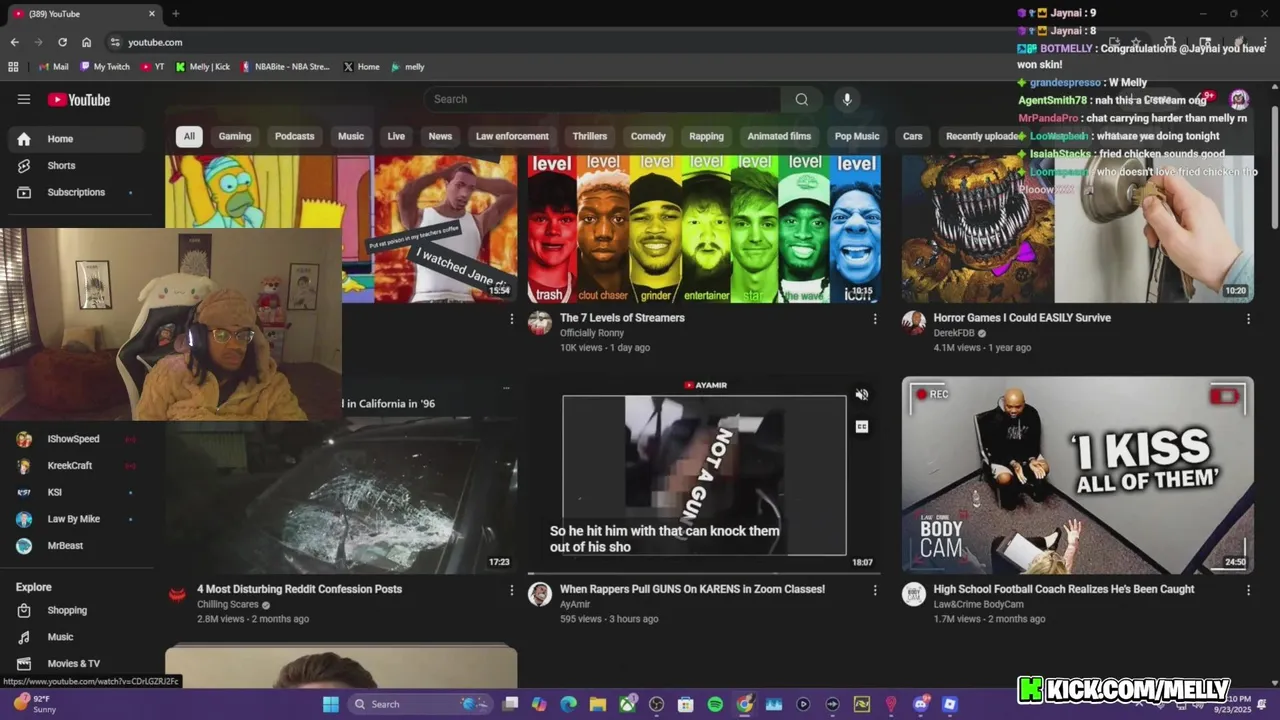The width and height of the screenshot is (1280, 720).
Task: Click the Chilling Scares channel name
Action: click(x=228, y=605)
